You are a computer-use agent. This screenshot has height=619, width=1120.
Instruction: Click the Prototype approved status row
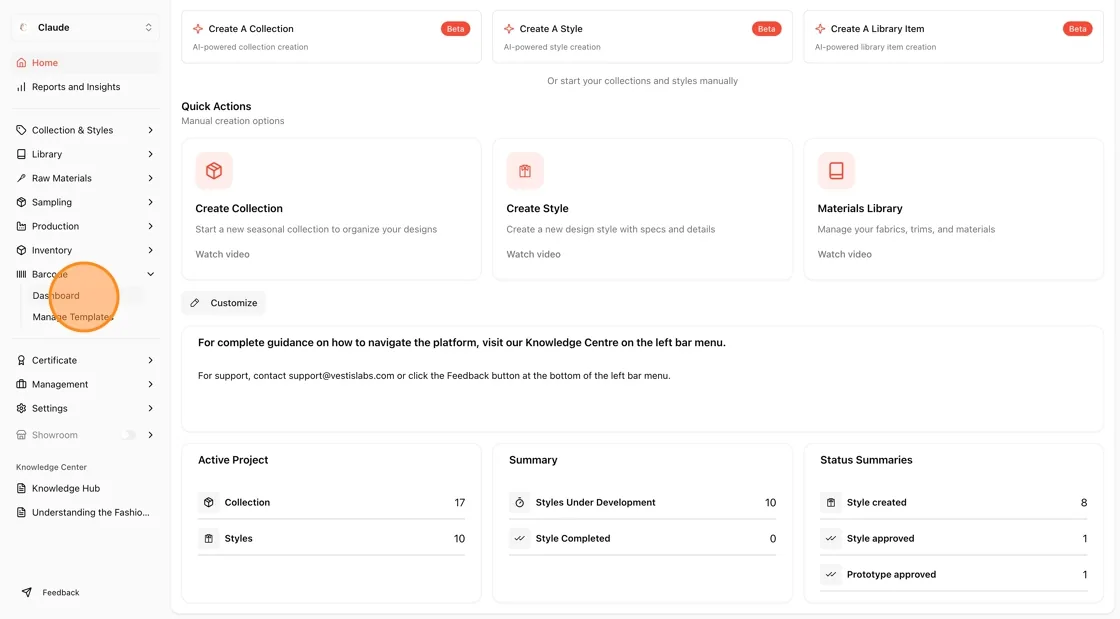[954, 574]
